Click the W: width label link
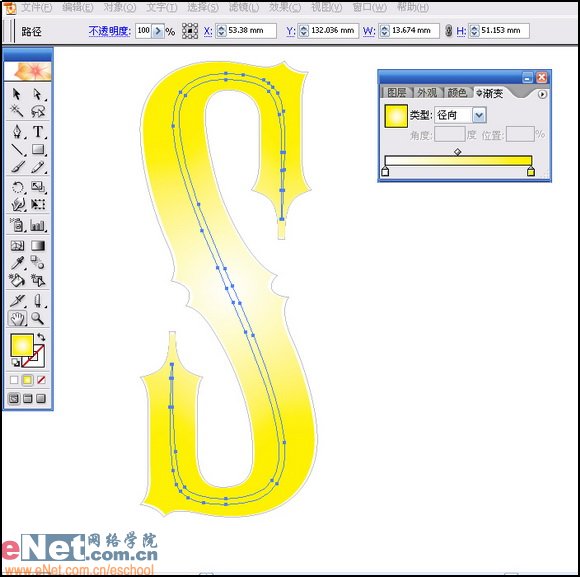The image size is (580, 577). 369,31
